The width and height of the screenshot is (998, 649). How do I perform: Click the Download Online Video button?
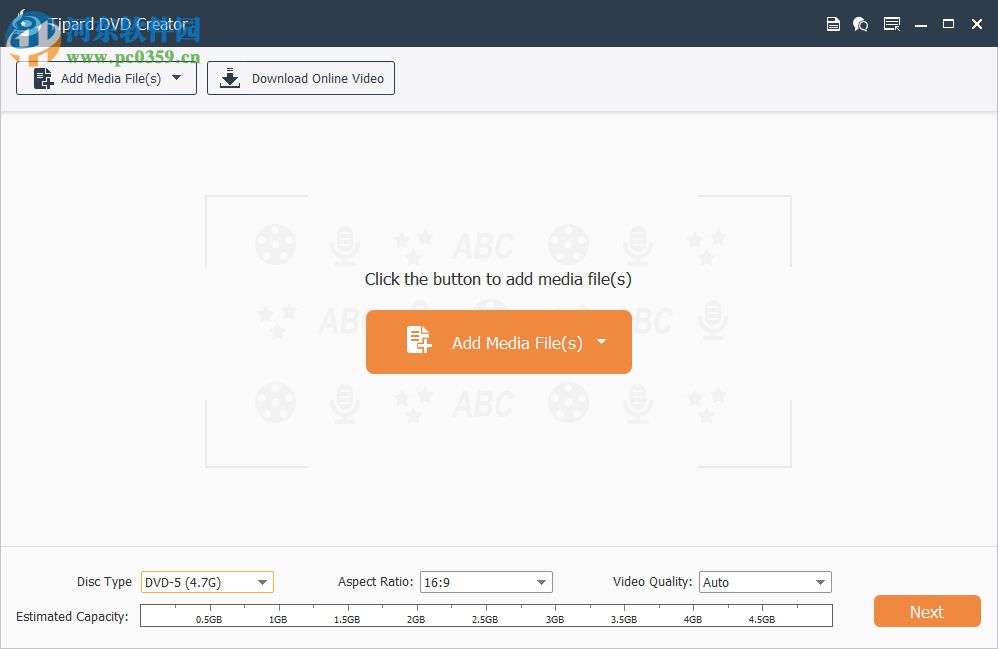(300, 78)
